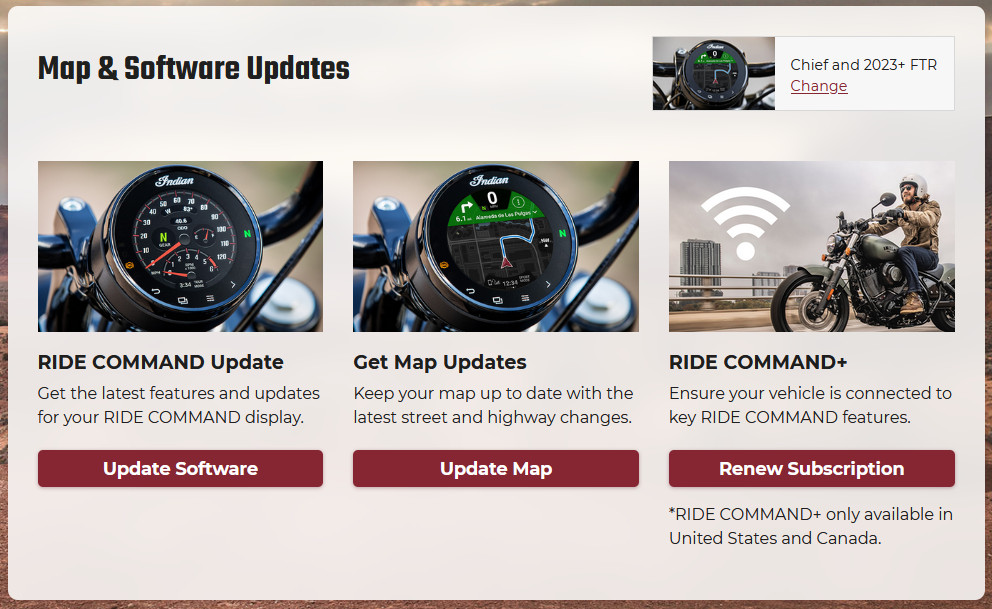This screenshot has width=992, height=609.
Task: Click the Renew Subscription button
Action: [x=812, y=469]
